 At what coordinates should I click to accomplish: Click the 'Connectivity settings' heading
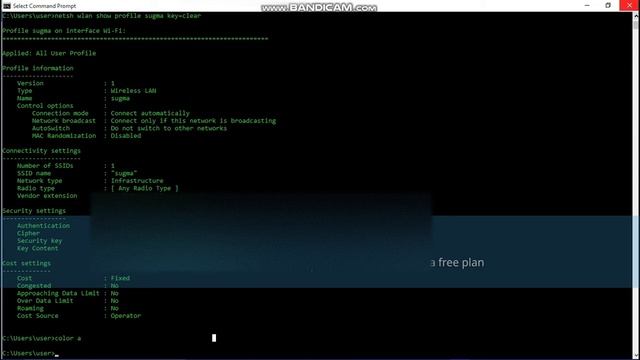tap(41, 151)
